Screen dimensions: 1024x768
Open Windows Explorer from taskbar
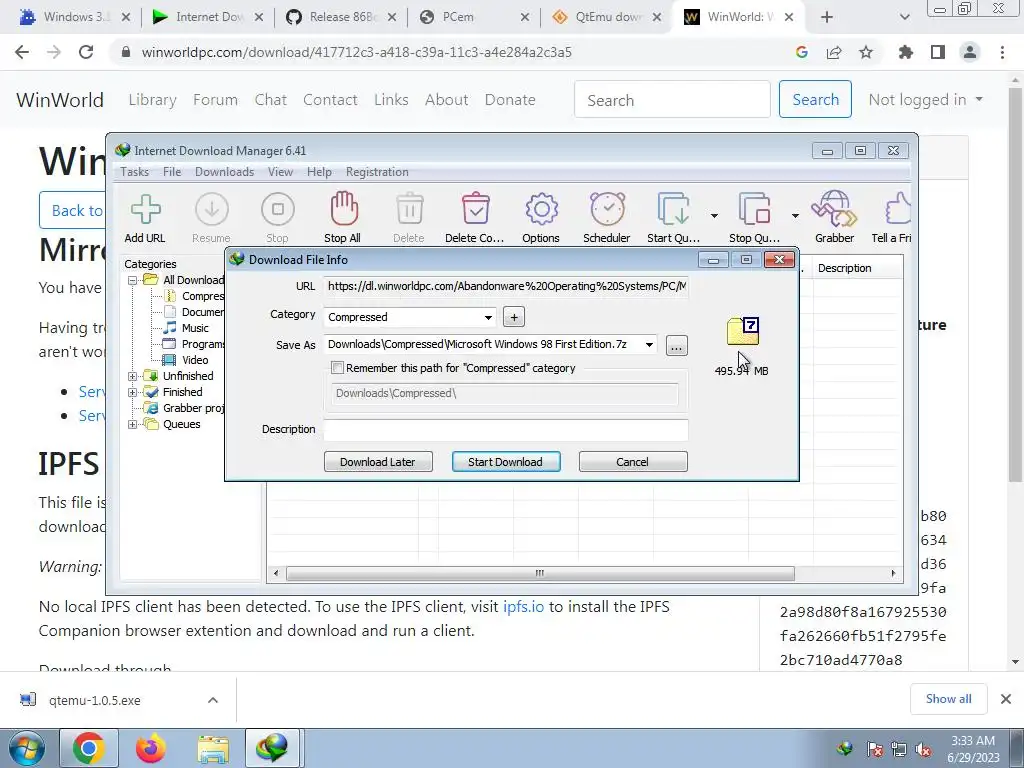(213, 748)
